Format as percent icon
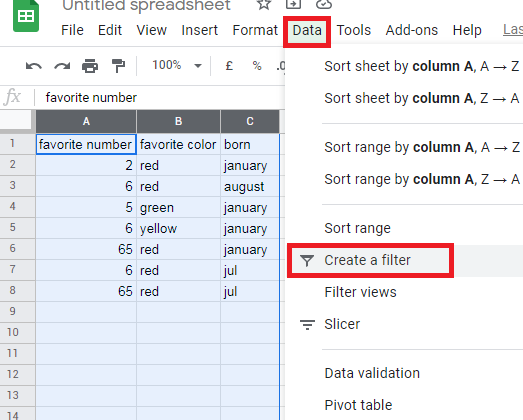The image size is (523, 420). tap(257, 65)
